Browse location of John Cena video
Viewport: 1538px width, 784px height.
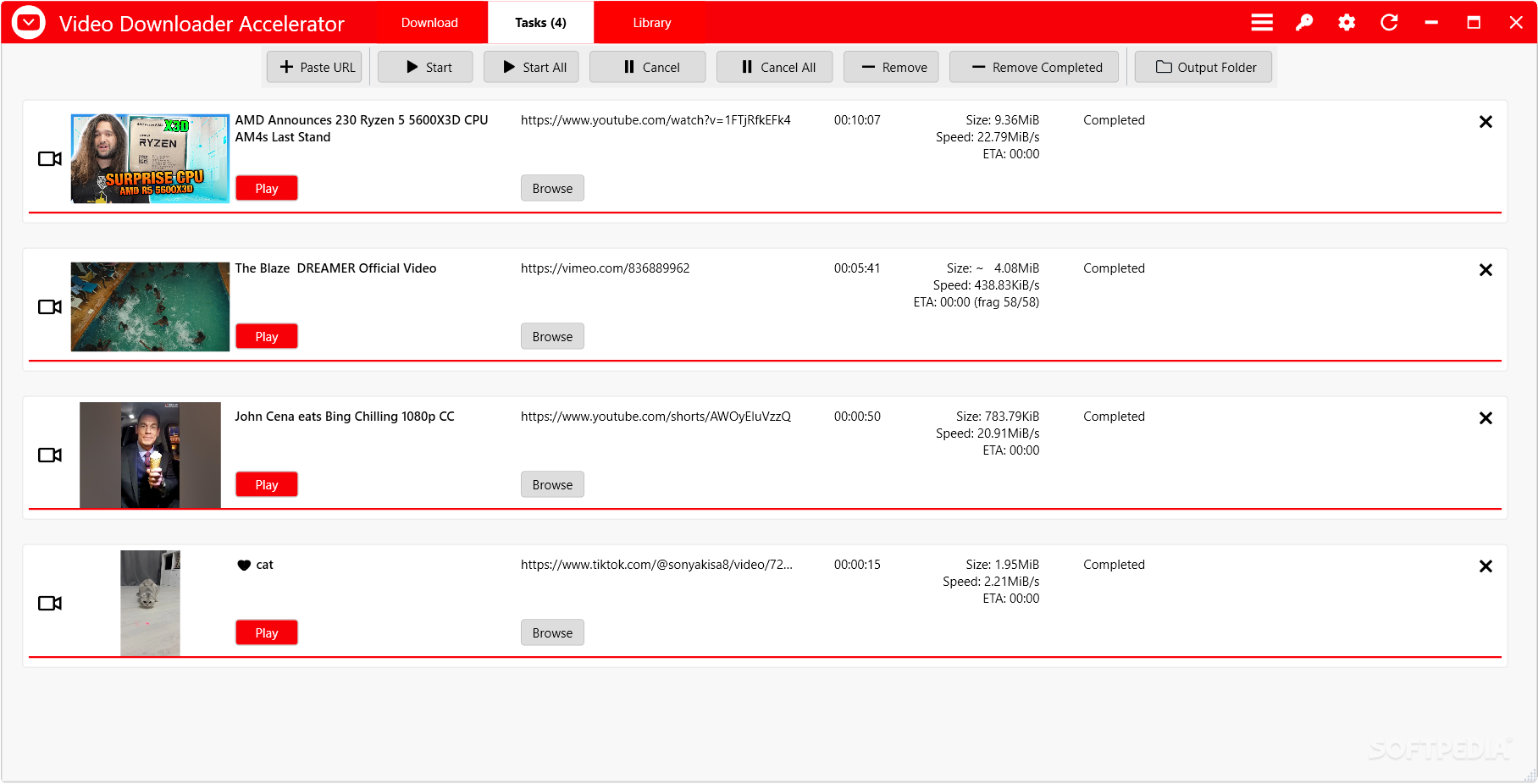point(552,484)
